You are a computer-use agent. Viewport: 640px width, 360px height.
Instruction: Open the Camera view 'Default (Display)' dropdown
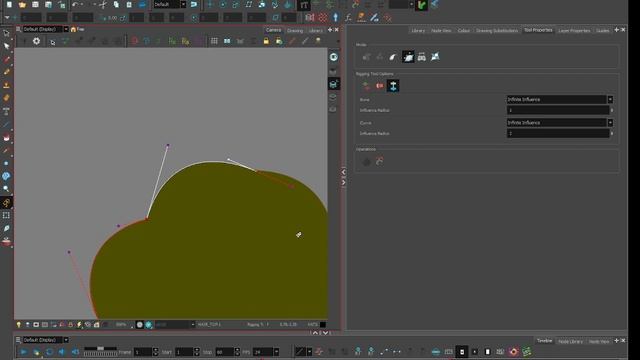(45, 29)
